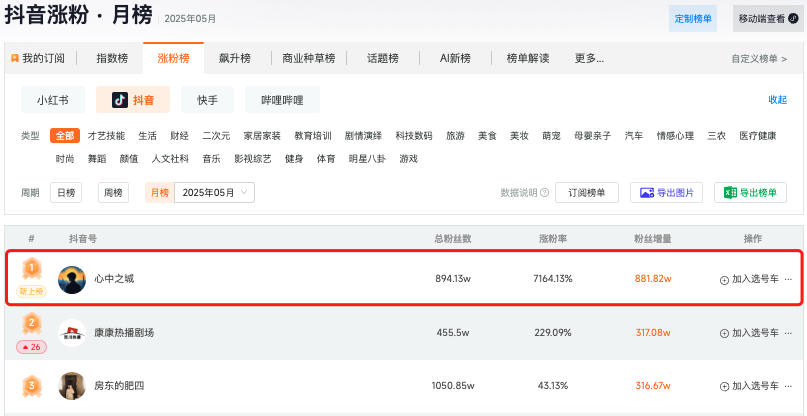Viewport: 807px width, 416px height.
Task: Open the 涨粉榜 tab
Action: click(173, 58)
